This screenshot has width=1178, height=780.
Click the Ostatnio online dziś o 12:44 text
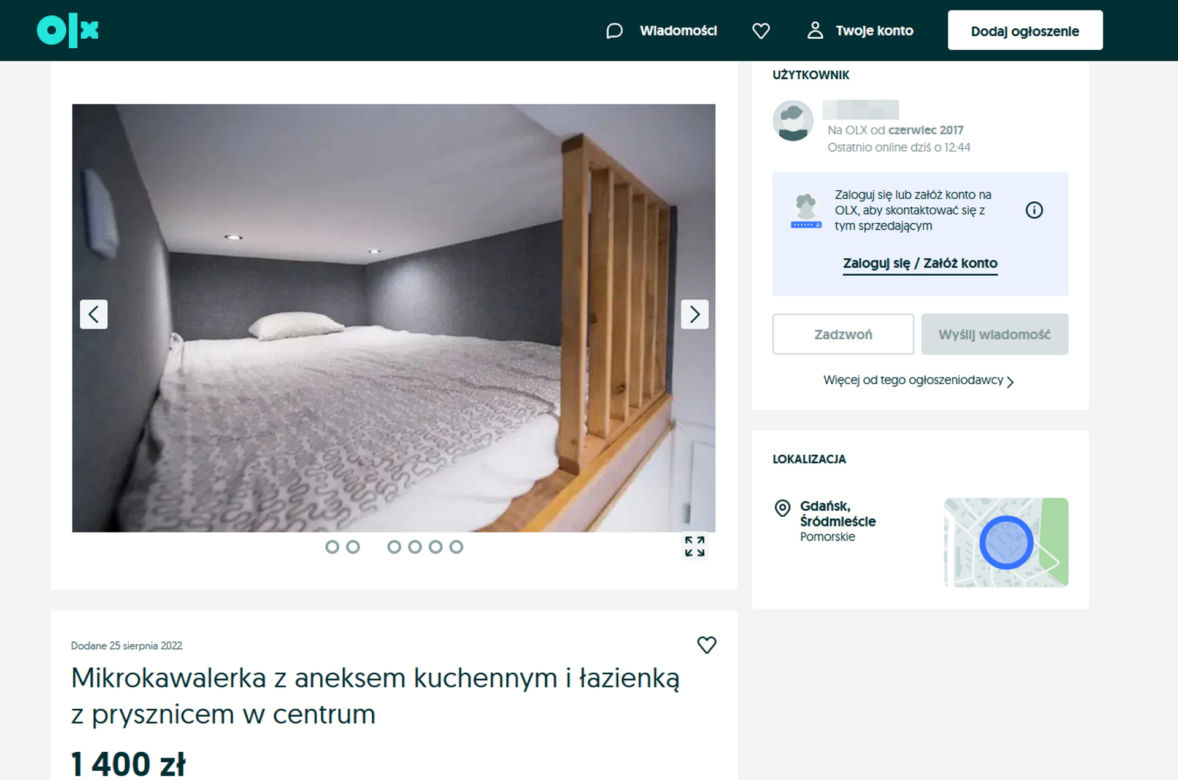pos(899,147)
